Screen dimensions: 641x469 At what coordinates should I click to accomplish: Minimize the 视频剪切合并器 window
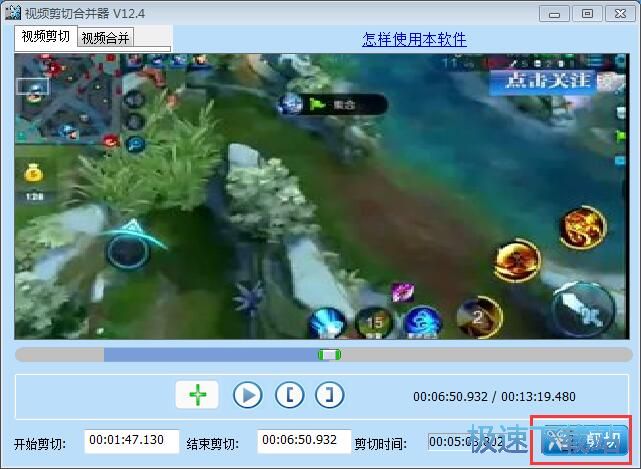tap(554, 14)
